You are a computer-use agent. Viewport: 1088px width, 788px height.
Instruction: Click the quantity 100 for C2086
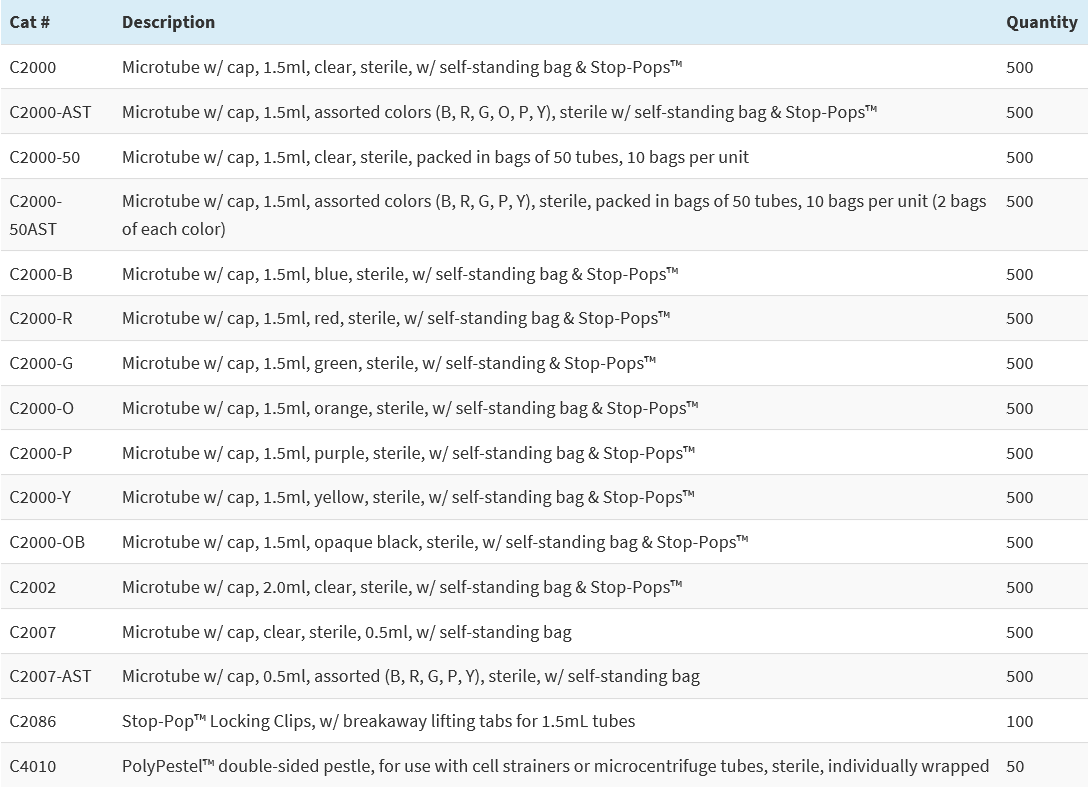click(x=1020, y=721)
